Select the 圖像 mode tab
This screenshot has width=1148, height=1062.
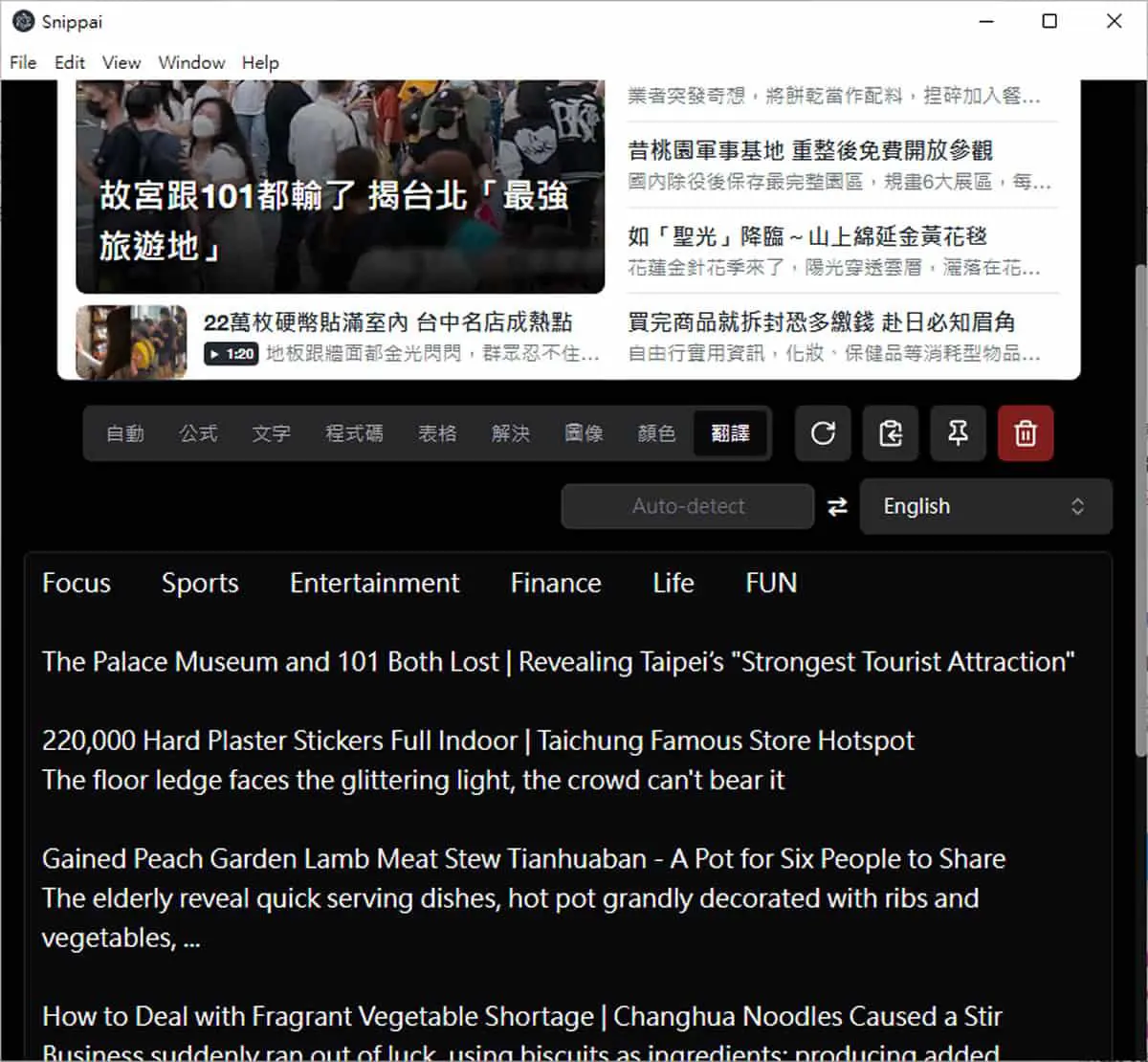tap(584, 433)
